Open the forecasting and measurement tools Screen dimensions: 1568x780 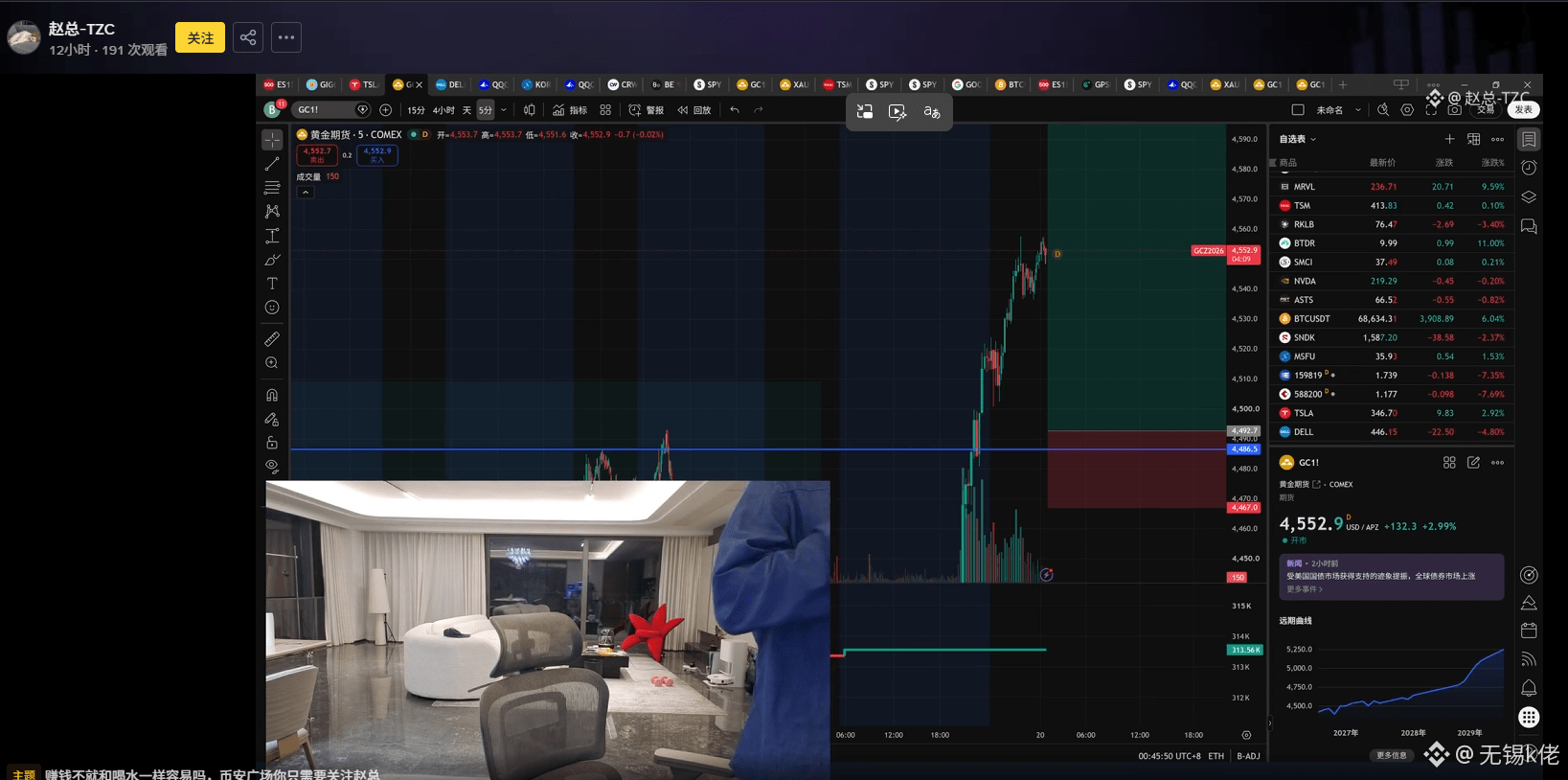(x=272, y=235)
